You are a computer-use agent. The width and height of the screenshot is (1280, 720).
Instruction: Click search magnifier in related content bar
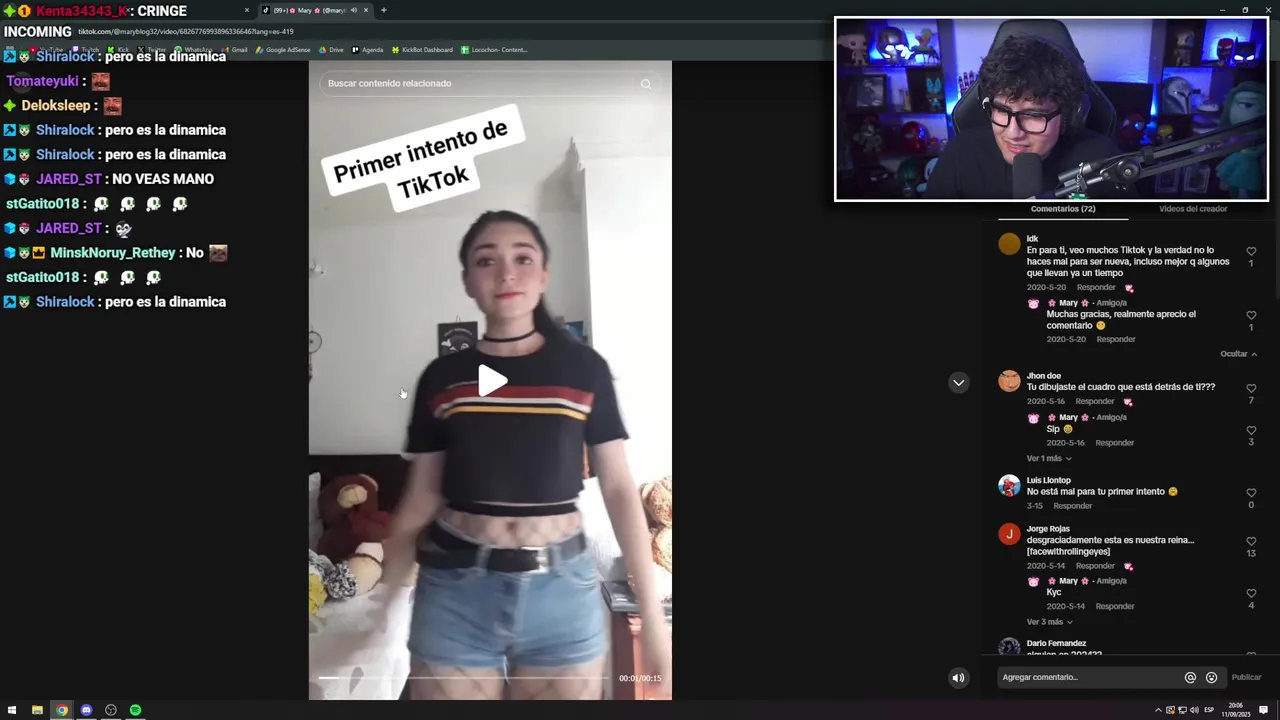[646, 84]
